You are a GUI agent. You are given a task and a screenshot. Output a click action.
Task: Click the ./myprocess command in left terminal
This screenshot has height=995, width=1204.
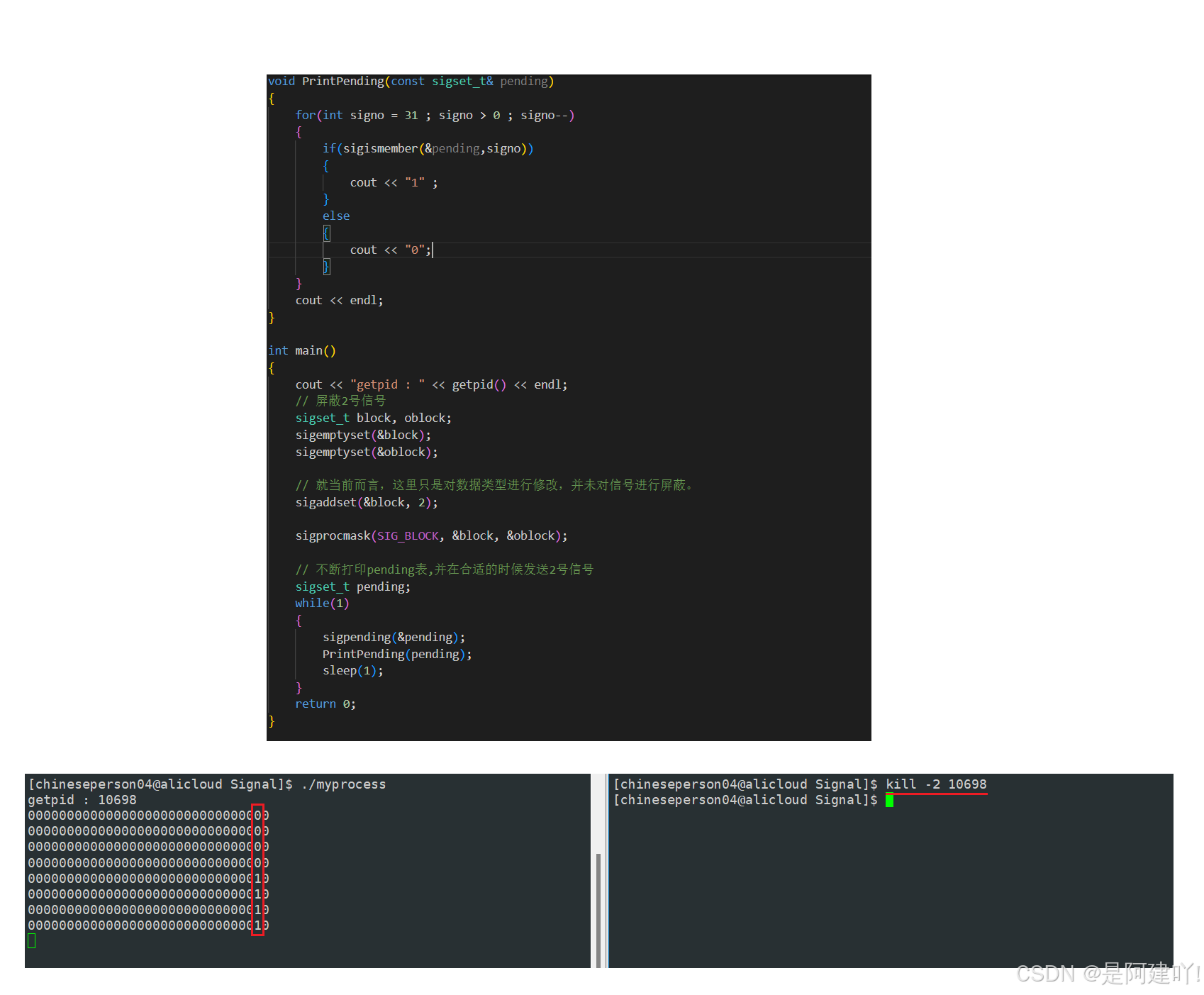click(344, 784)
